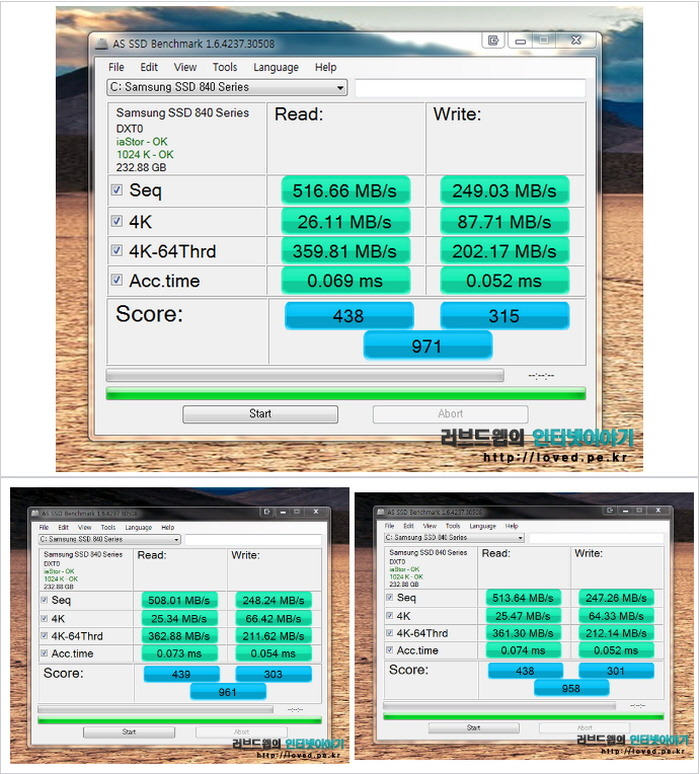Toggle the 4K checkbox in the bottom-left window
This screenshot has width=700, height=774.
coord(44,618)
